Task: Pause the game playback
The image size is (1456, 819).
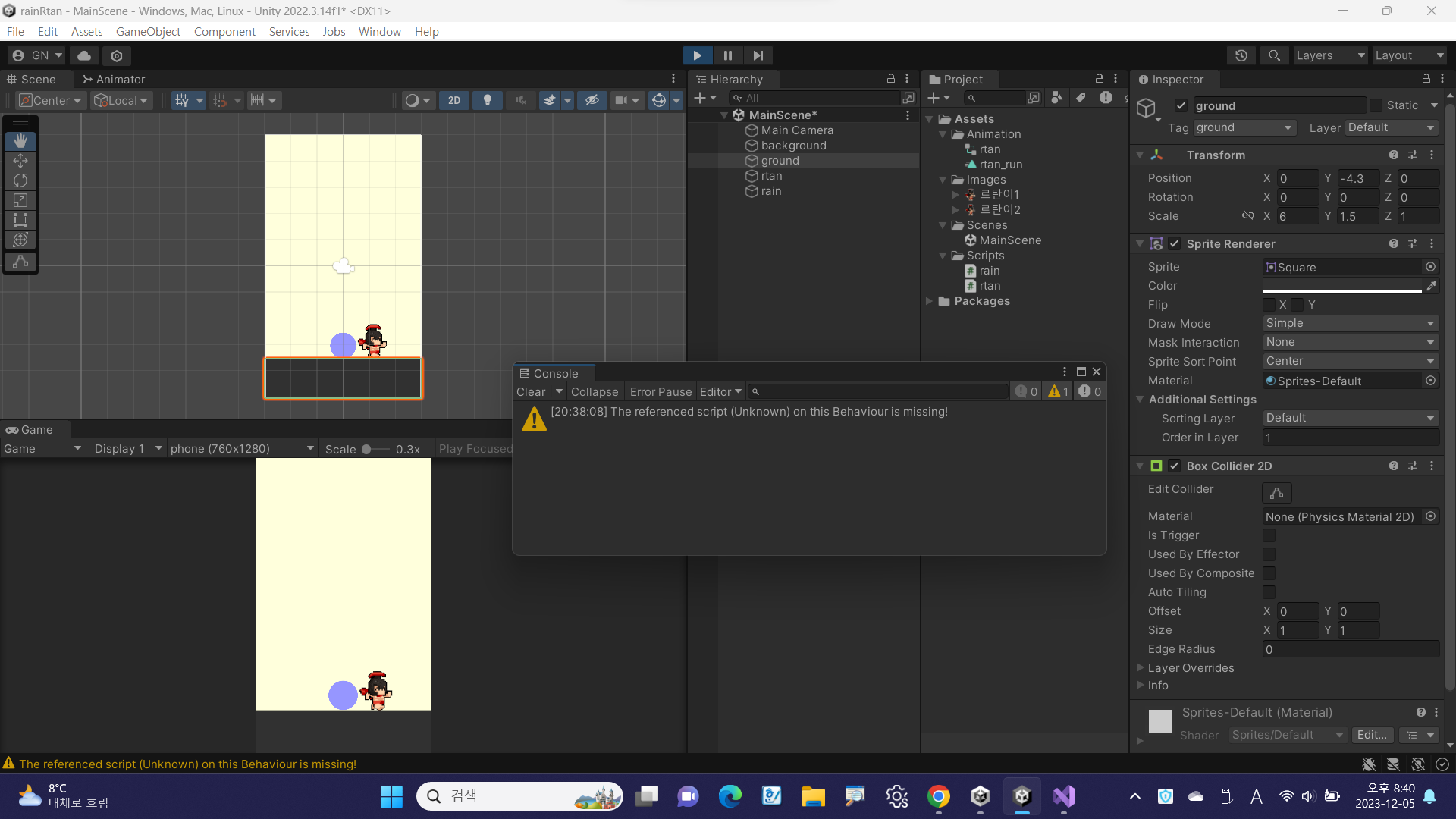Action: [x=728, y=55]
